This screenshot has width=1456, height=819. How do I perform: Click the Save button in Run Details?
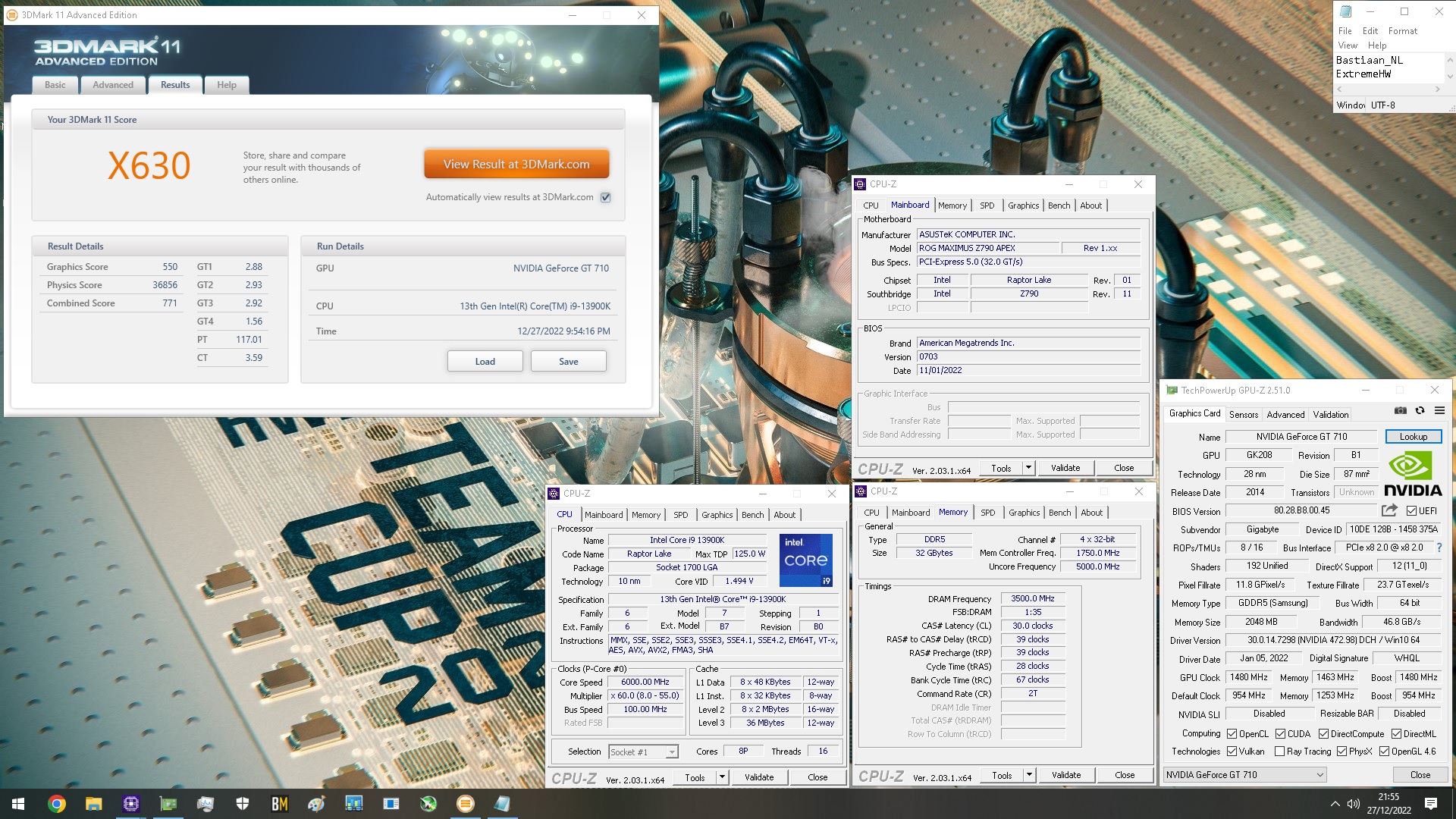click(x=569, y=362)
